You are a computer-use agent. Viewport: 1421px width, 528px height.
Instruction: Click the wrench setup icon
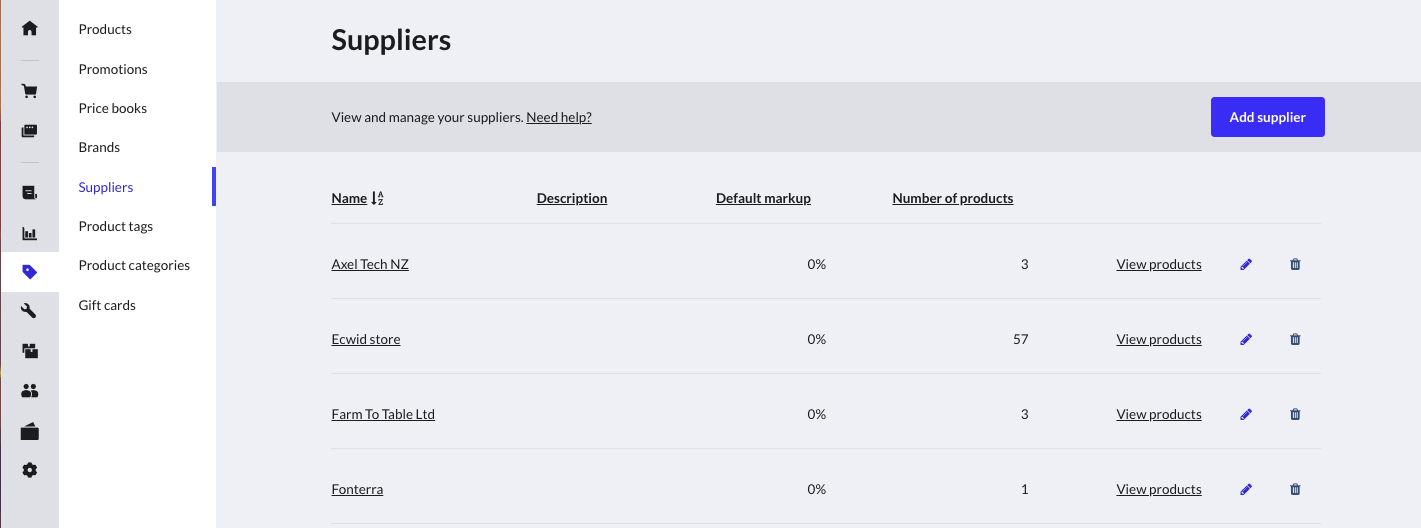pyautogui.click(x=30, y=311)
